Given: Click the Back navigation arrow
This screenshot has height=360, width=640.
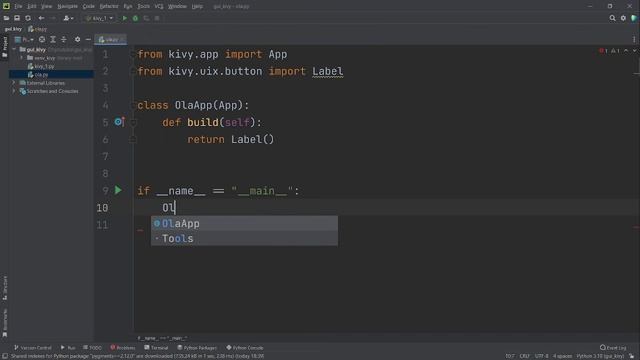Looking at the screenshot, I should pyautogui.click(x=41, y=18).
